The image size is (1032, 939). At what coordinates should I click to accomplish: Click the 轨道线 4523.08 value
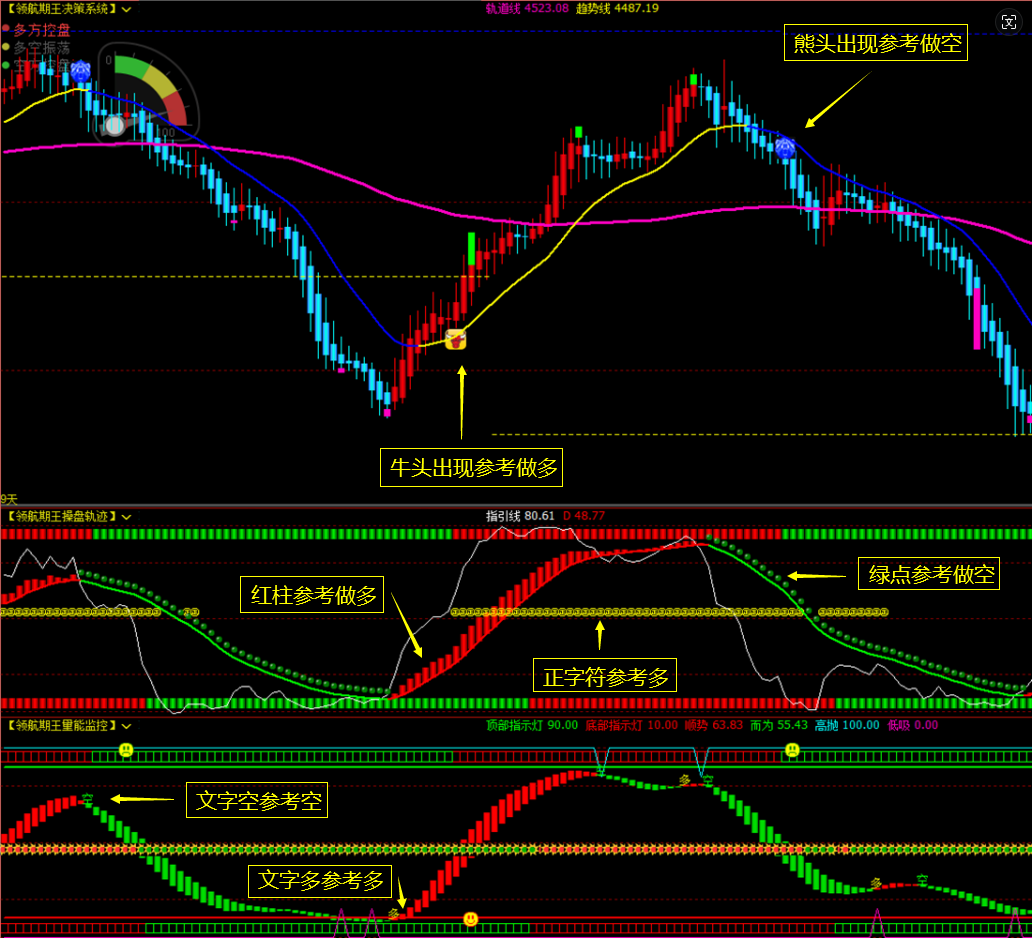coord(527,9)
